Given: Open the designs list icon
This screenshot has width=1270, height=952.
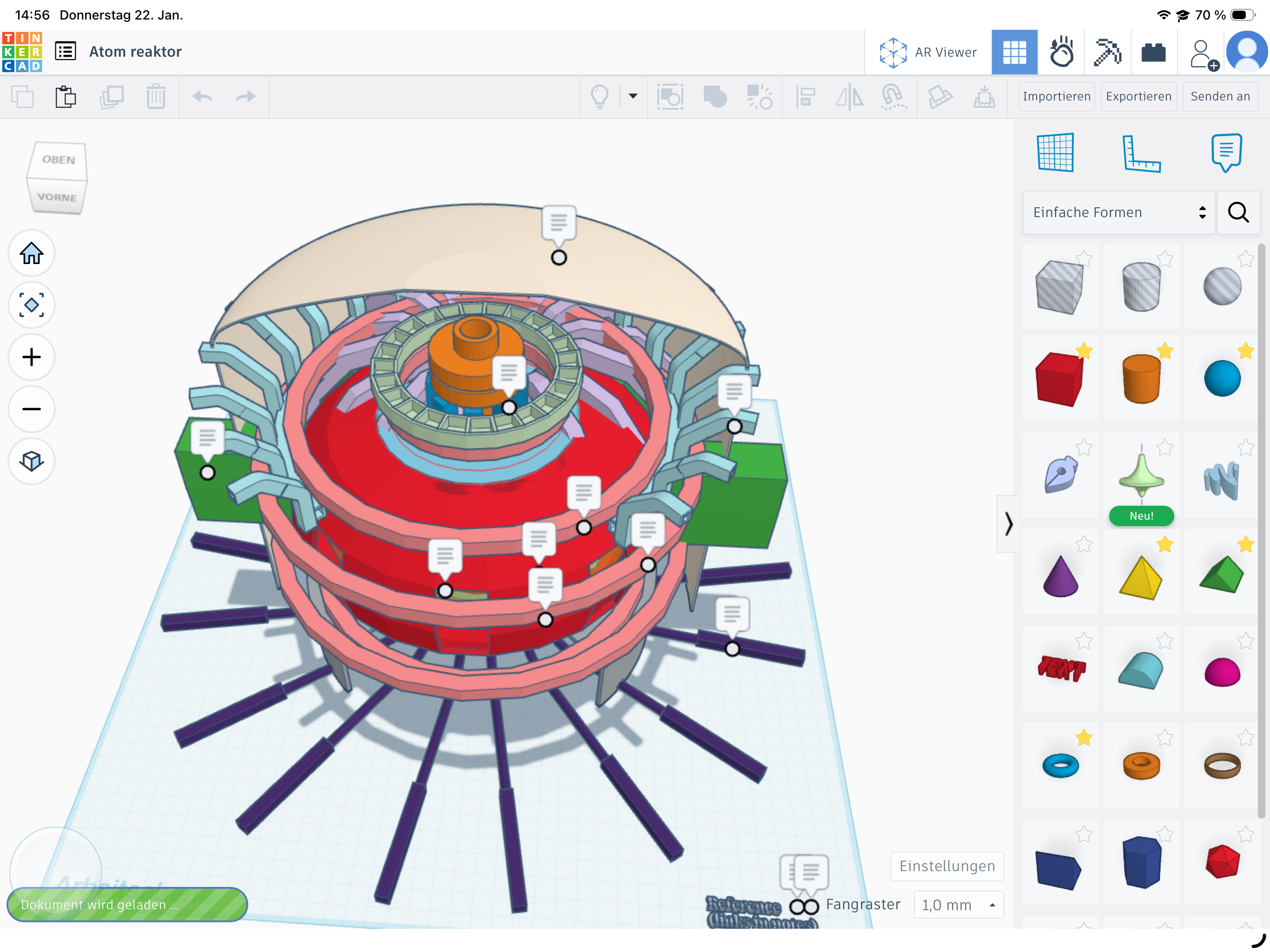Looking at the screenshot, I should [x=66, y=52].
